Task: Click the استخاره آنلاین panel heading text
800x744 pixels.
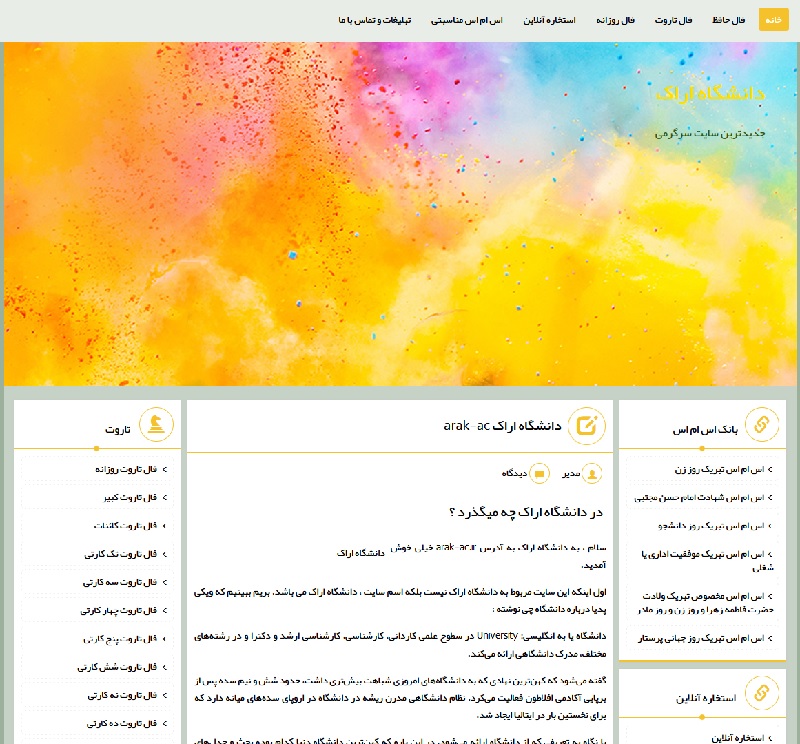Action: coord(706,698)
